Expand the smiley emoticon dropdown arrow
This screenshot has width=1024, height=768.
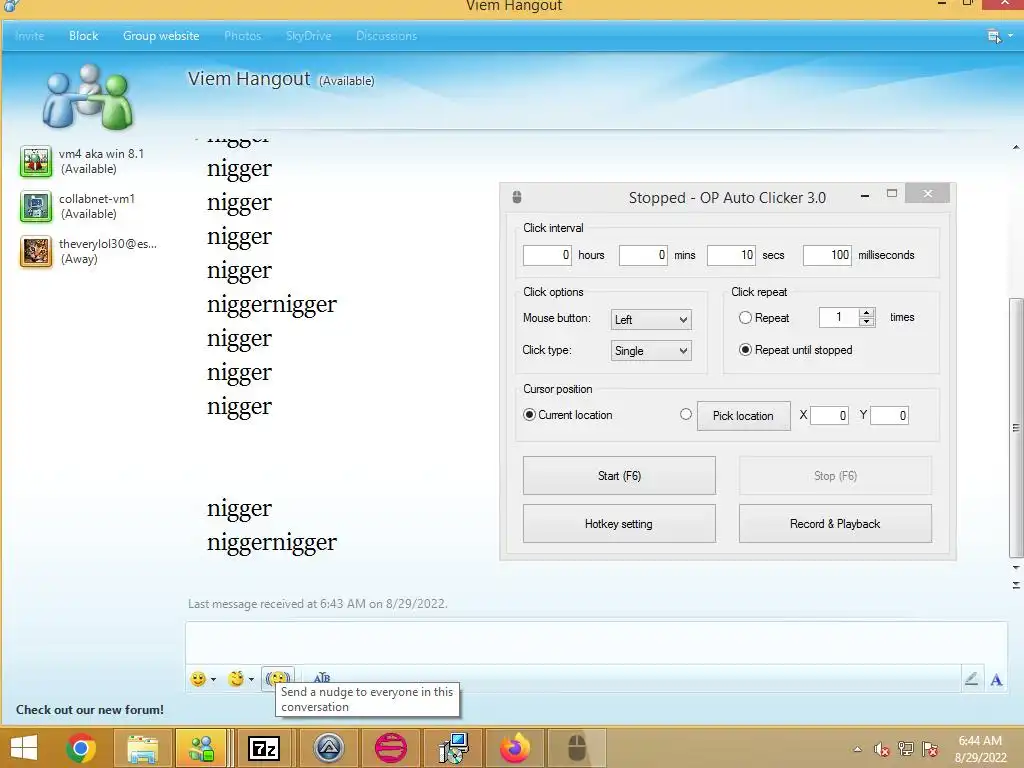pos(214,680)
